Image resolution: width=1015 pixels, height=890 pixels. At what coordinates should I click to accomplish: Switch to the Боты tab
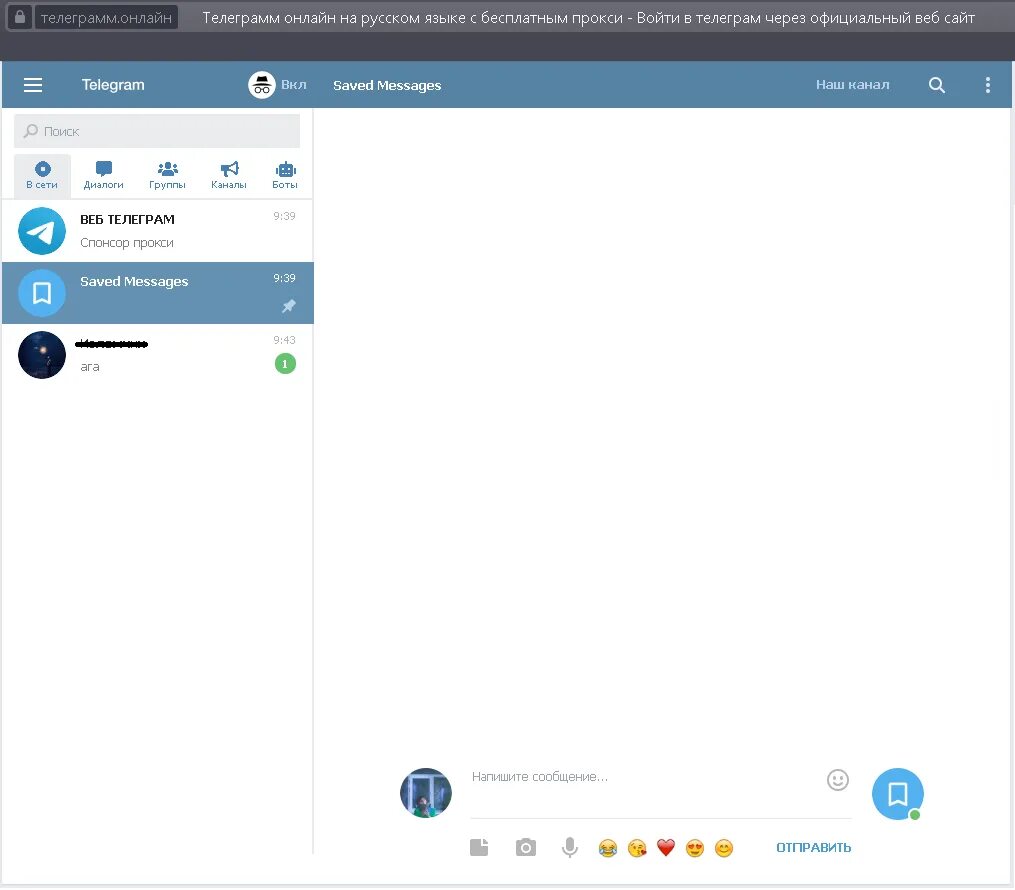coord(285,175)
